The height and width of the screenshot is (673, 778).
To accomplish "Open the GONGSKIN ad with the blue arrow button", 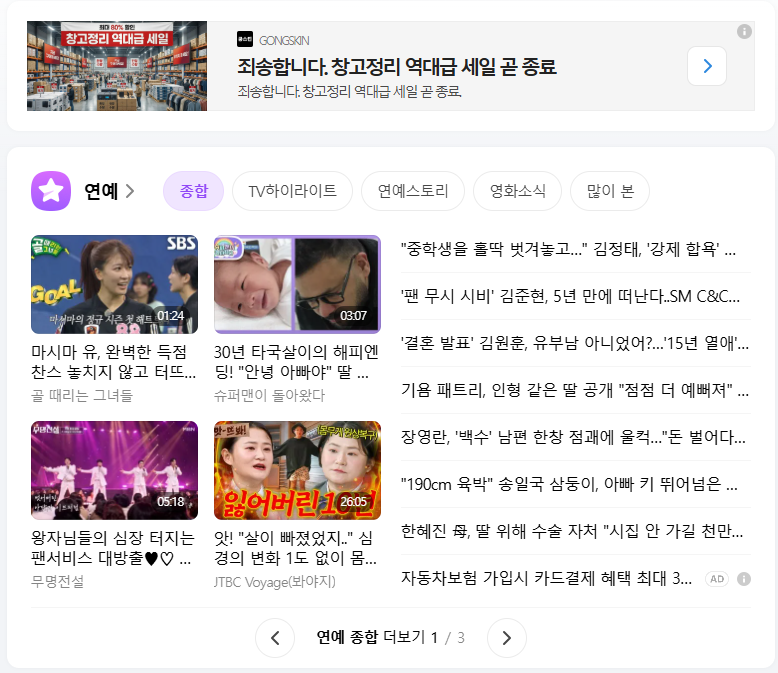I will tap(707, 66).
